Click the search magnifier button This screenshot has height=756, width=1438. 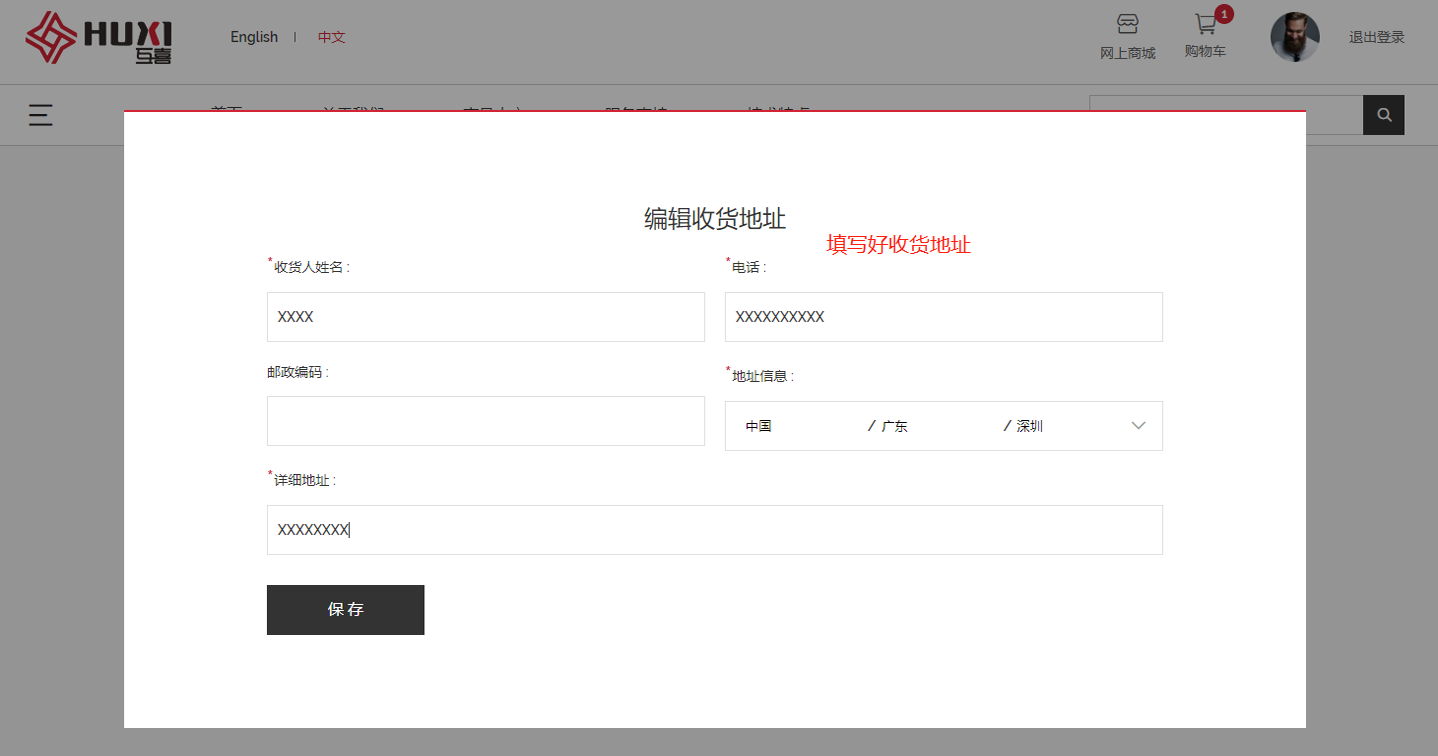point(1384,115)
